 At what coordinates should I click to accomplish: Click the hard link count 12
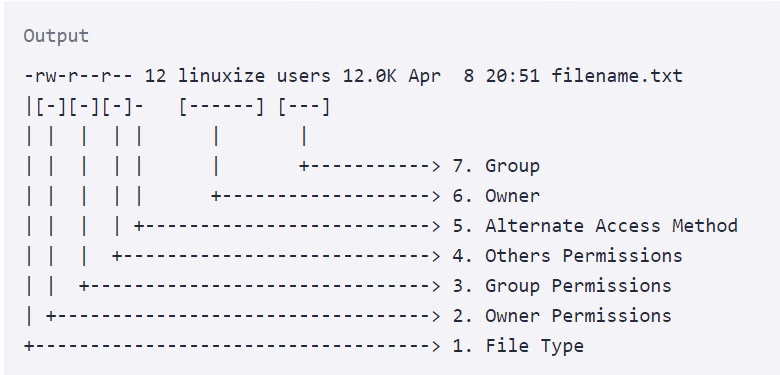tap(156, 76)
